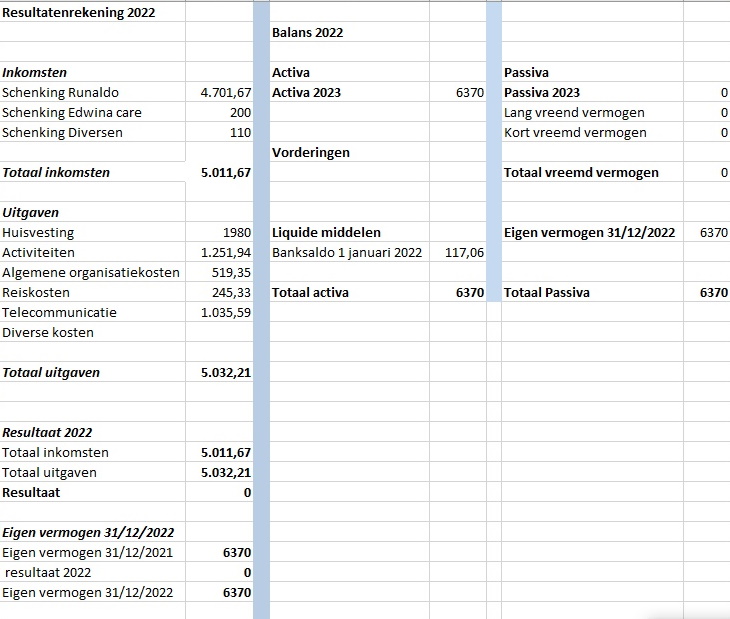Click the 4.701,67 amount cell
Viewport: 730px width, 619px height.
(225, 92)
